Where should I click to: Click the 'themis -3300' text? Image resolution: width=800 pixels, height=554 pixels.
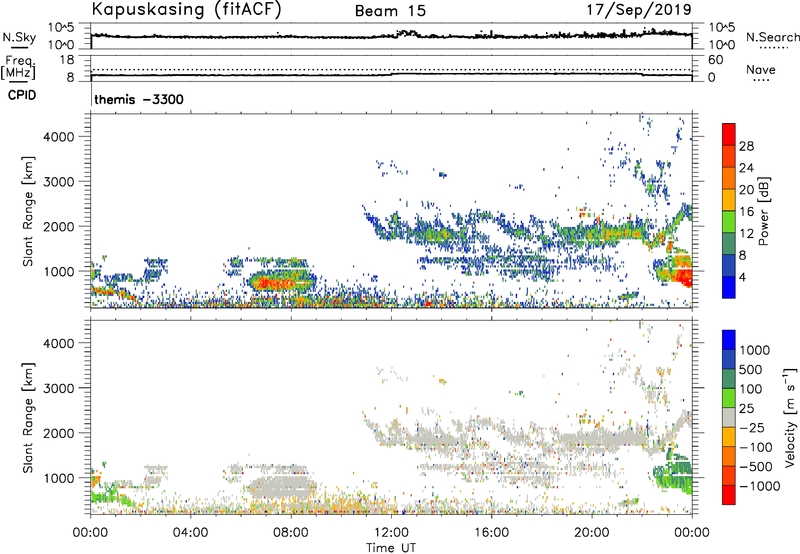coord(139,99)
